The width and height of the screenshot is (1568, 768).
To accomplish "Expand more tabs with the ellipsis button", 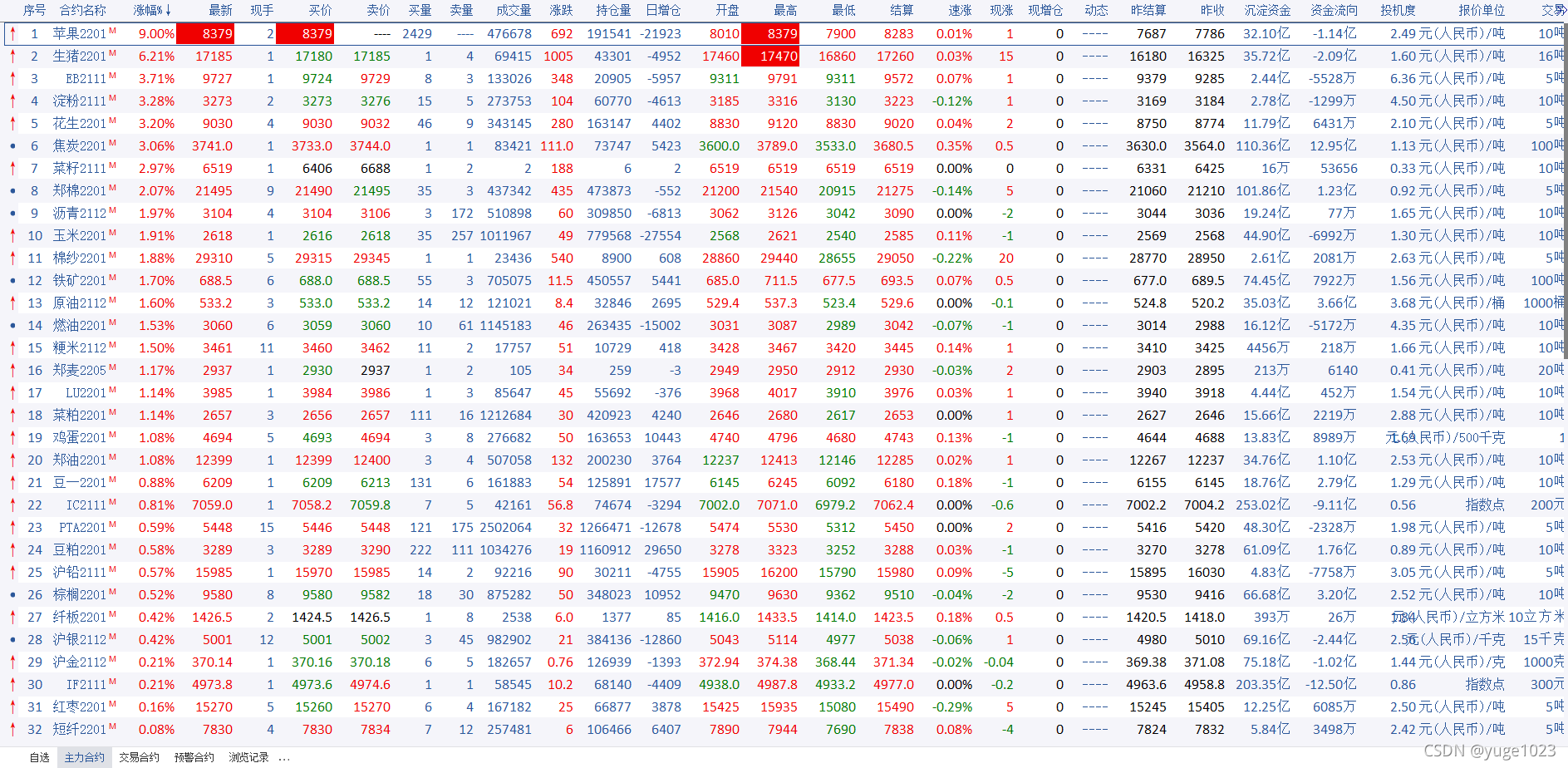I will click(x=285, y=758).
